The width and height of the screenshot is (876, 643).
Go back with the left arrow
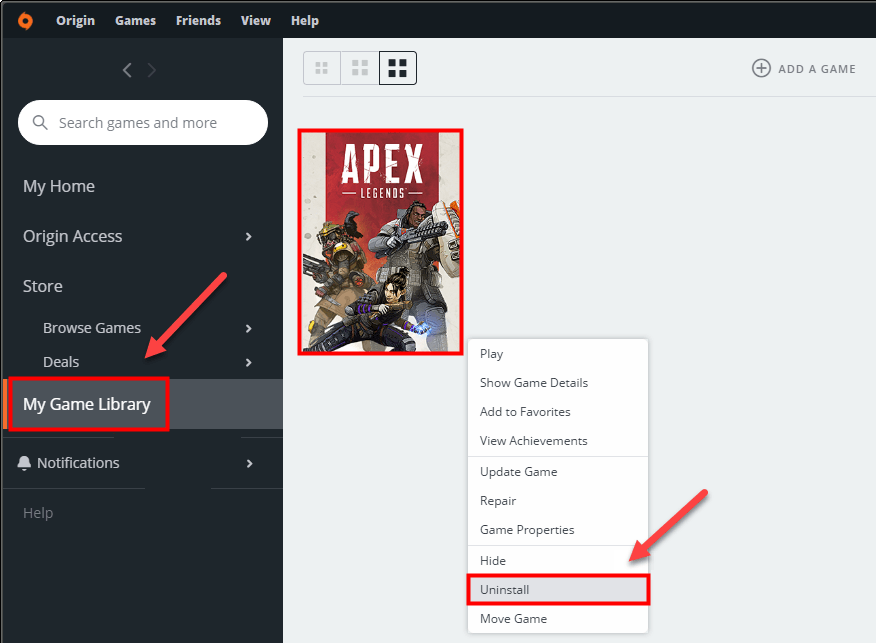127,70
